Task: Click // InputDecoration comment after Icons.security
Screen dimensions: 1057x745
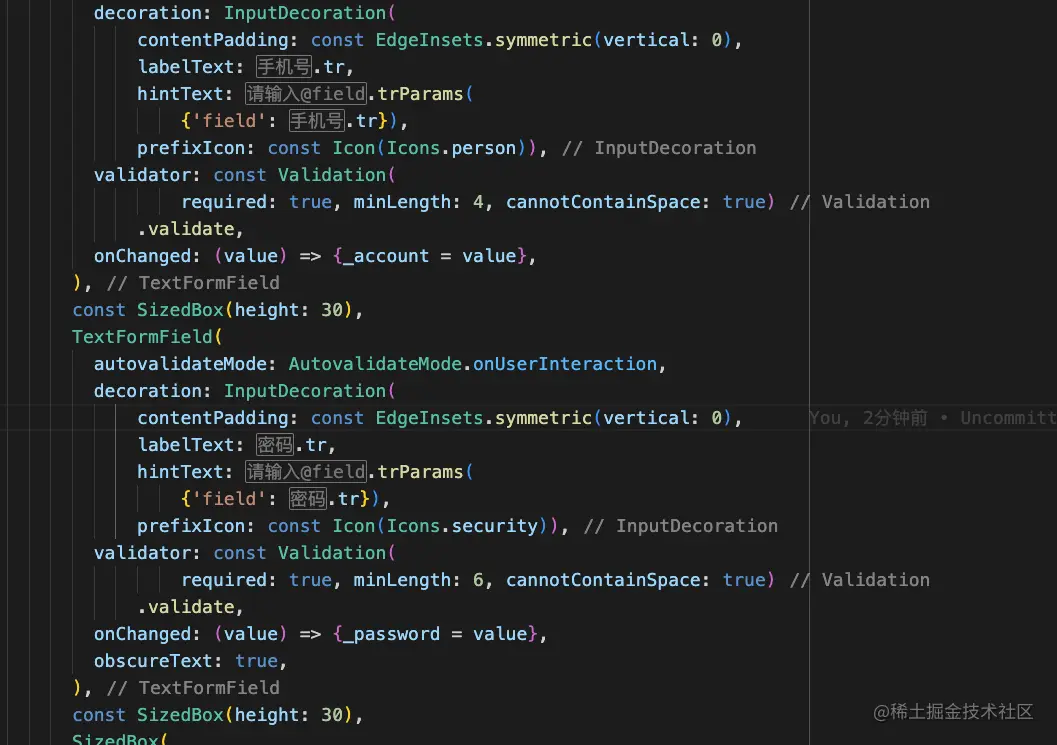Action: point(680,526)
